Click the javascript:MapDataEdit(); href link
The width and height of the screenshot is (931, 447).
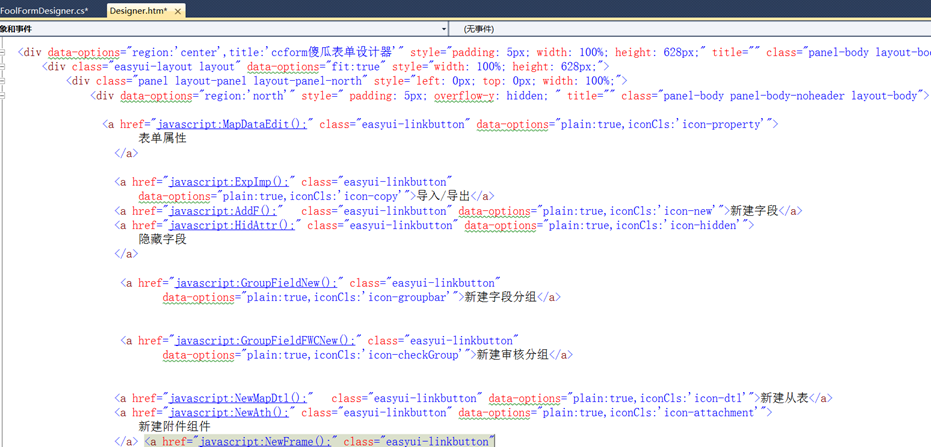tap(232, 124)
